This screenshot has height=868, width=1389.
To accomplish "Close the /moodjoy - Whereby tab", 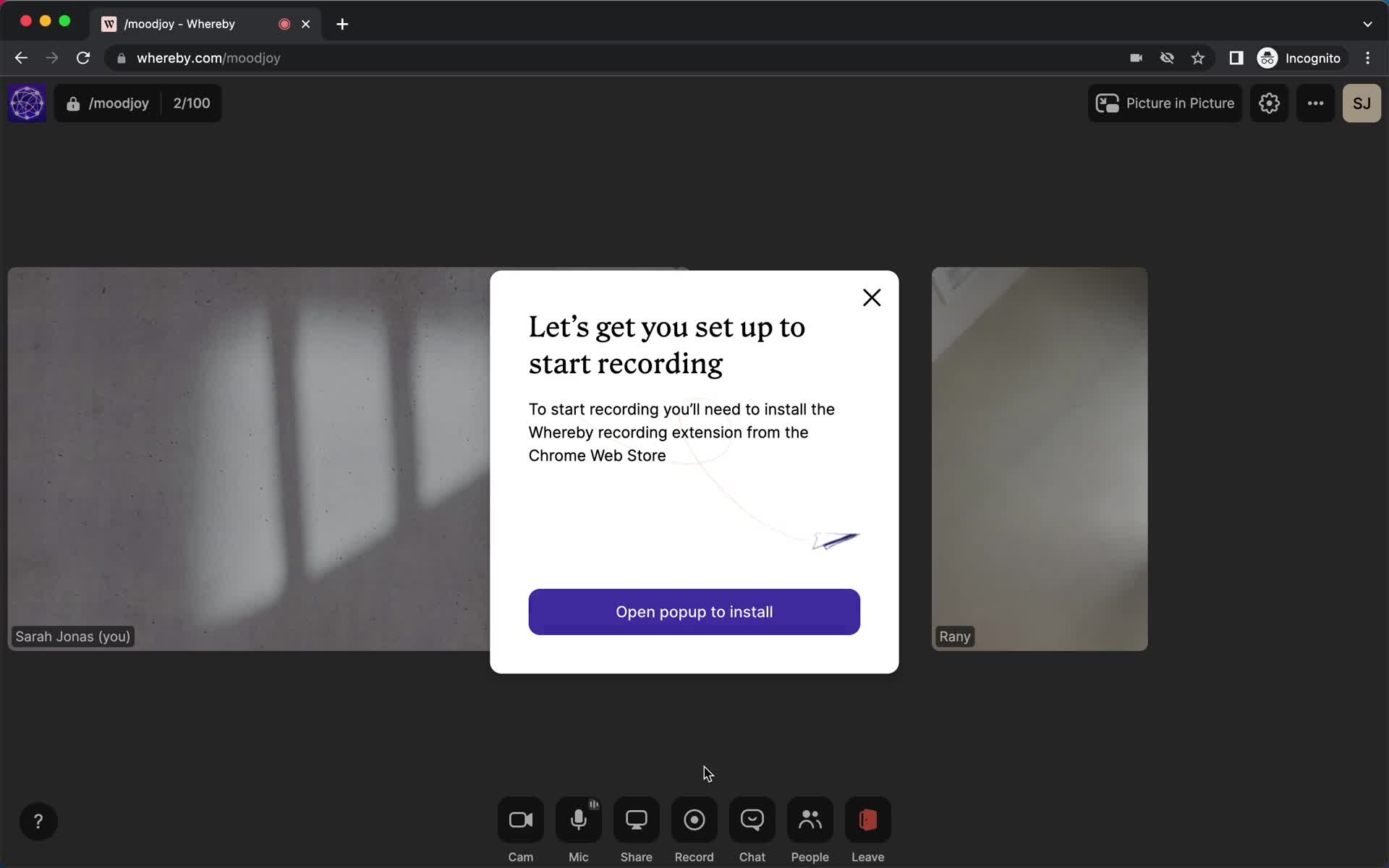I will pos(306,24).
